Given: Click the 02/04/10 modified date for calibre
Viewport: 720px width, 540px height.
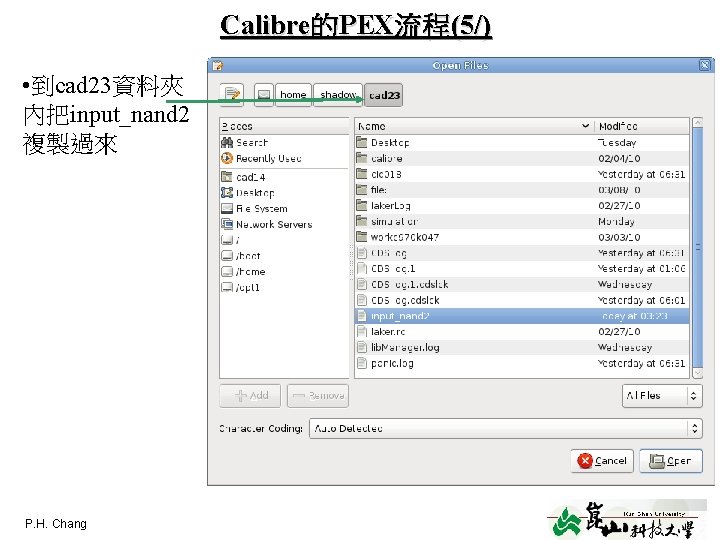Looking at the screenshot, I should [x=619, y=158].
